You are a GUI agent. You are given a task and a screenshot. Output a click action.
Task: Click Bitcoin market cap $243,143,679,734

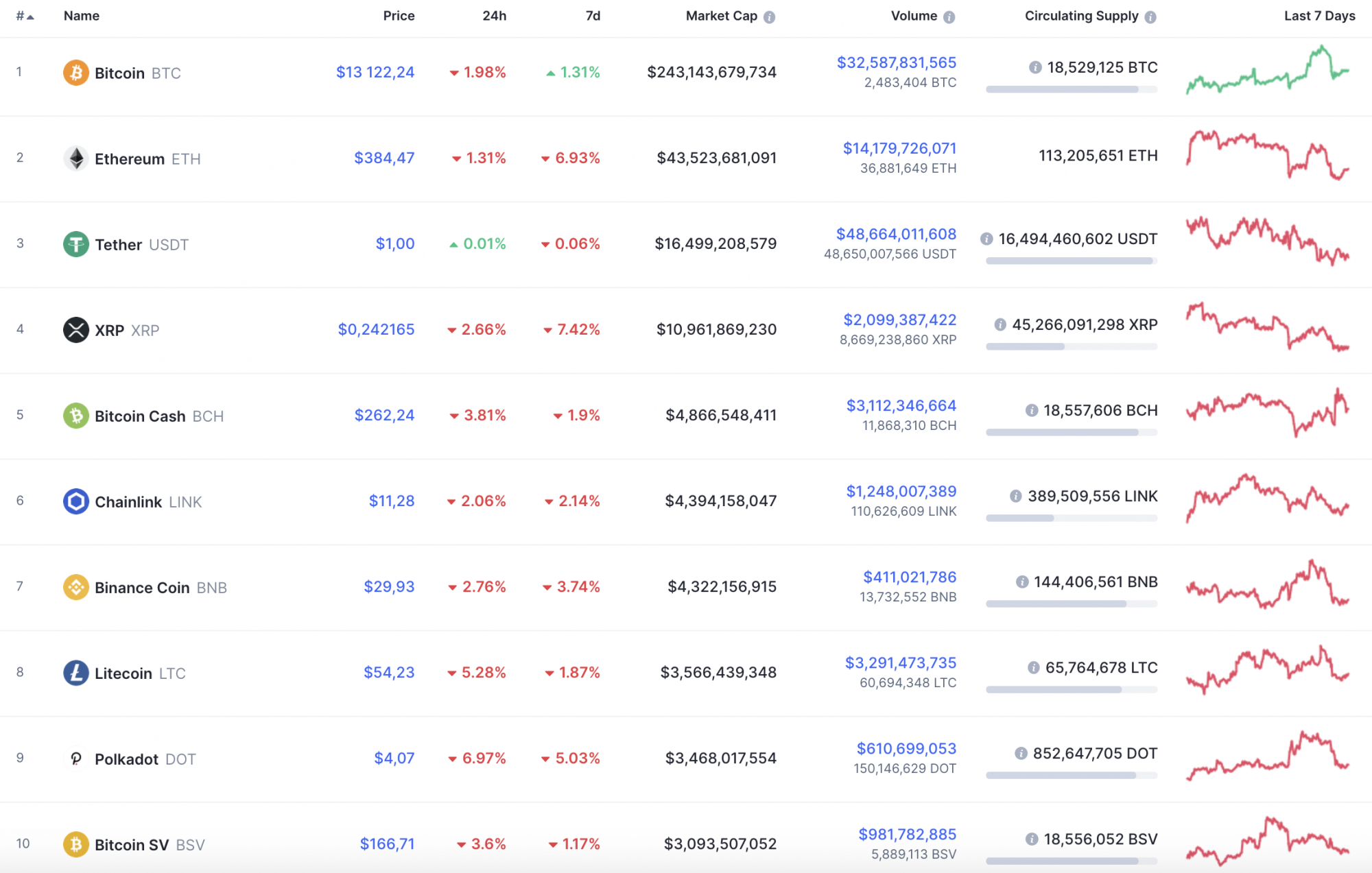[x=712, y=72]
